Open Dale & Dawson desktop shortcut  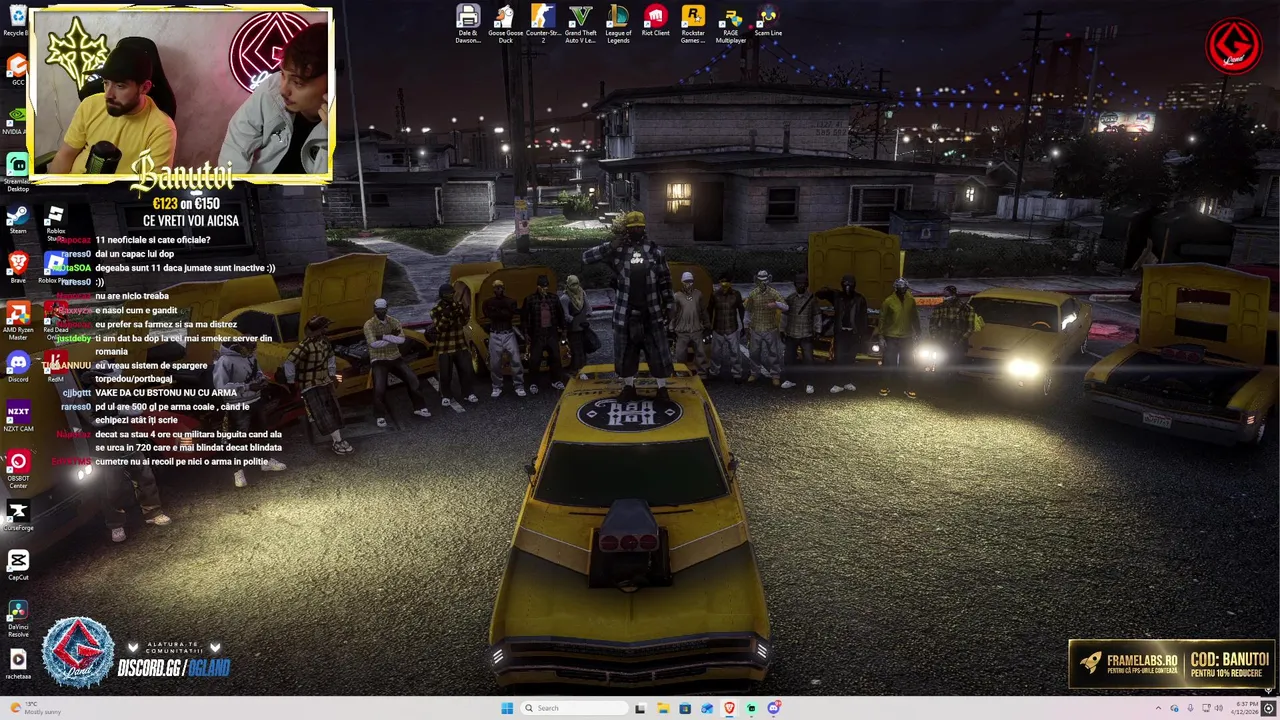click(468, 23)
